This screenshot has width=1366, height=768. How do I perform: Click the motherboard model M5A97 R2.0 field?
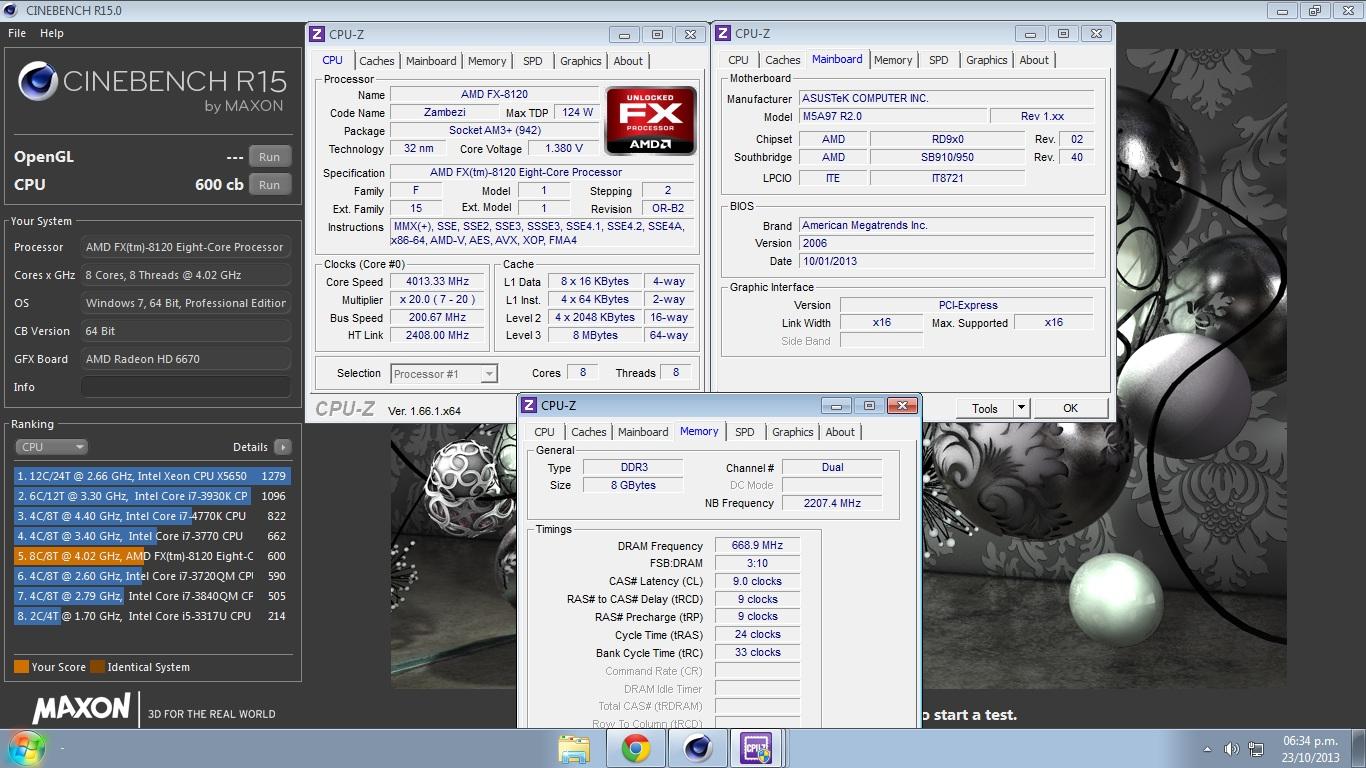pos(892,117)
